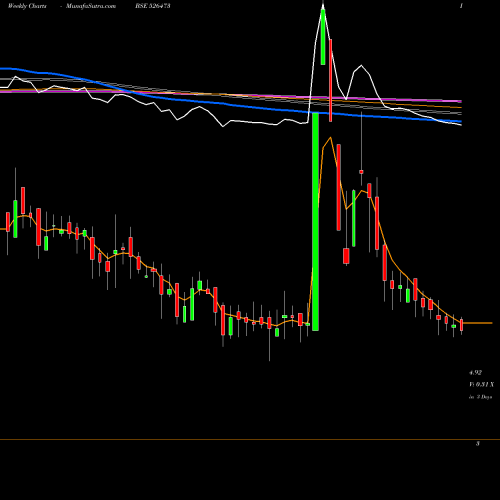
Task: Click the 'in 3 Days' text
Action: pos(480,397)
